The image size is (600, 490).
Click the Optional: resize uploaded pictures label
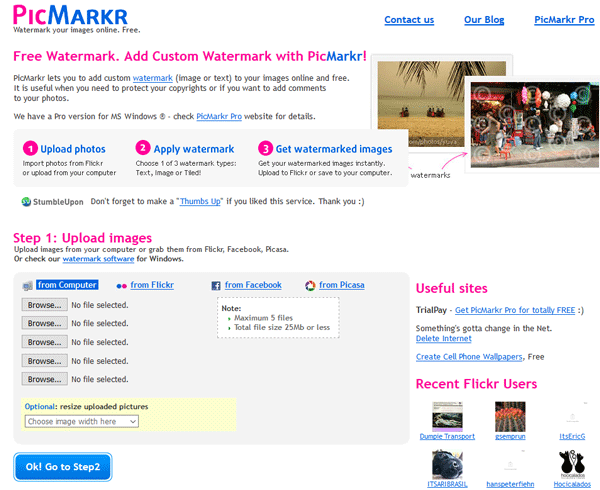tap(86, 407)
